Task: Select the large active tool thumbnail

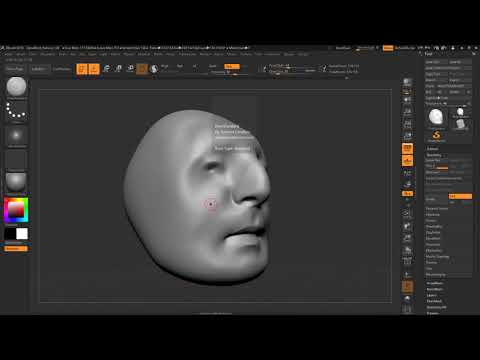Action: (x=436, y=118)
